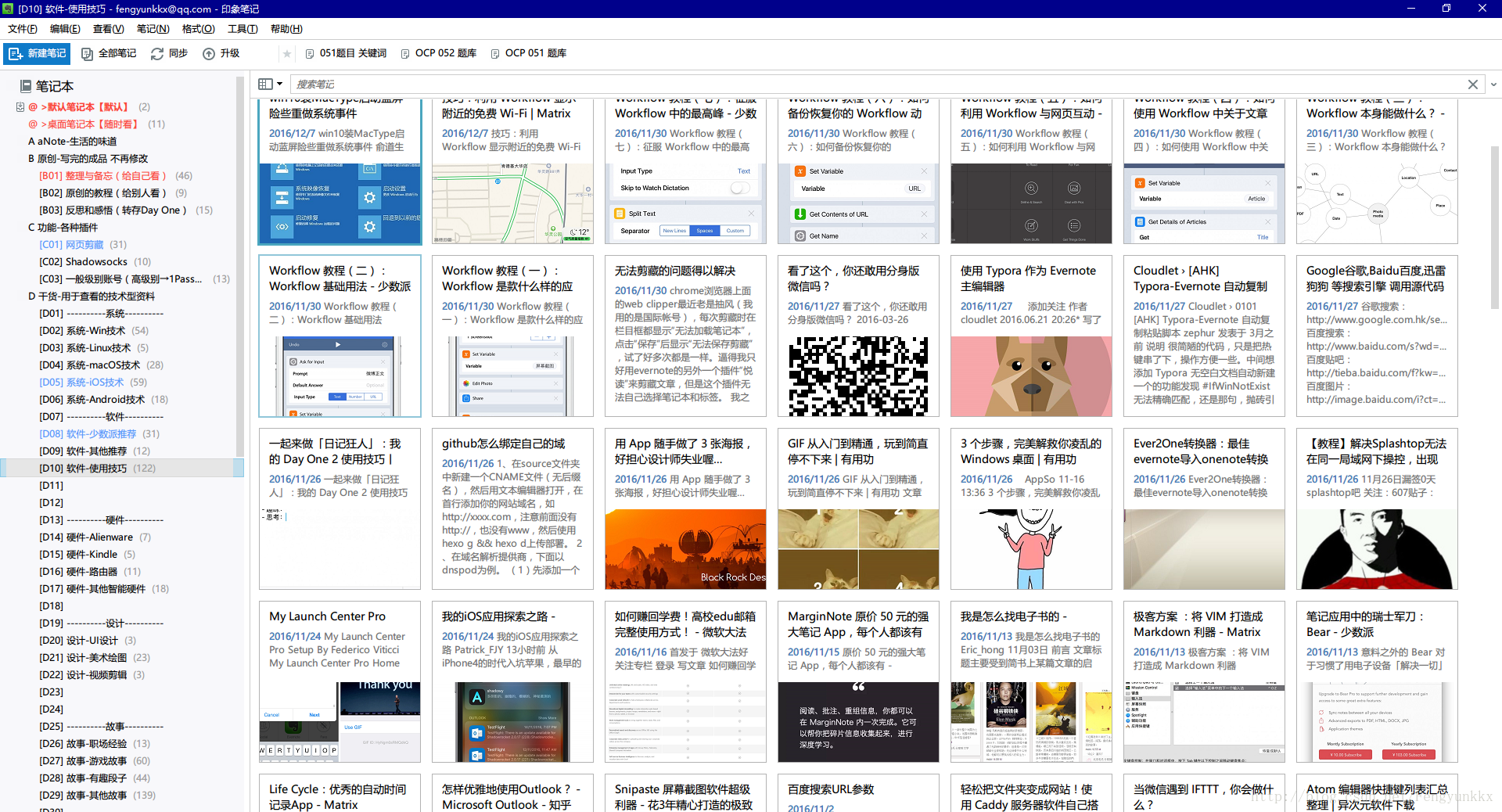
Task: Open QR code note 分身版微信
Action: (858, 336)
